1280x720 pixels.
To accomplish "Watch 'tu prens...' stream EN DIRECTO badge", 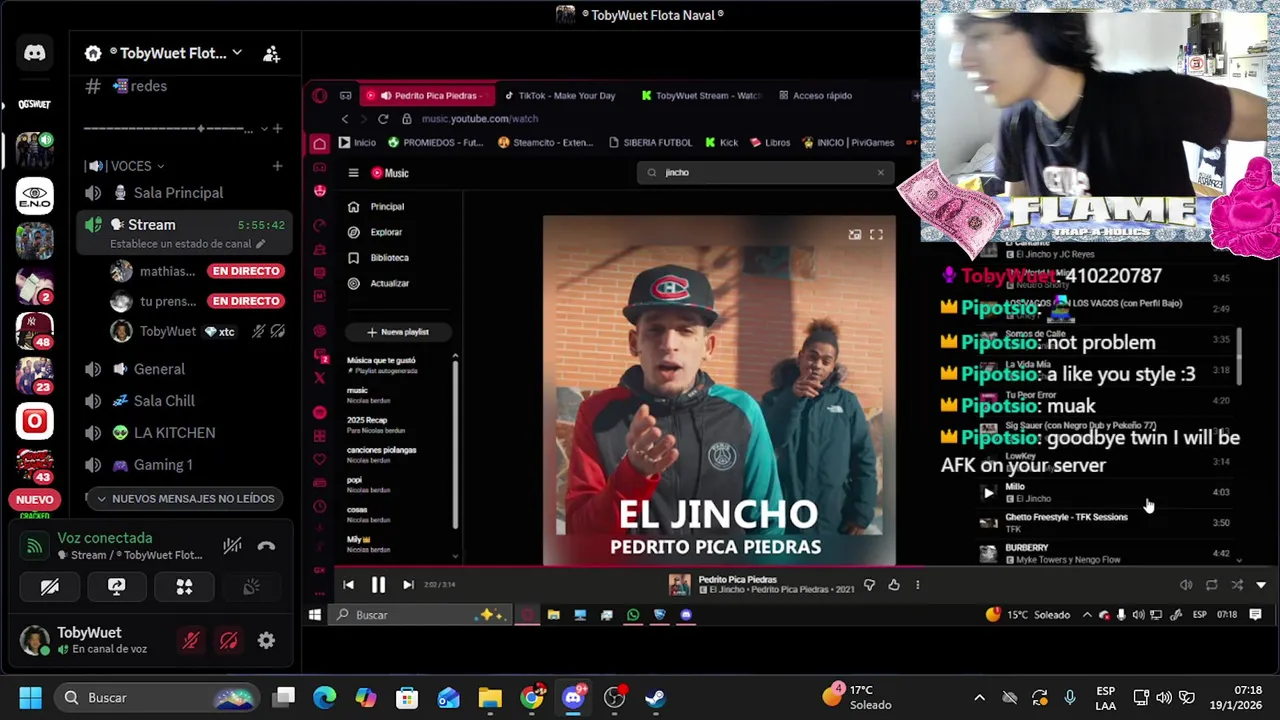I will pos(246,301).
